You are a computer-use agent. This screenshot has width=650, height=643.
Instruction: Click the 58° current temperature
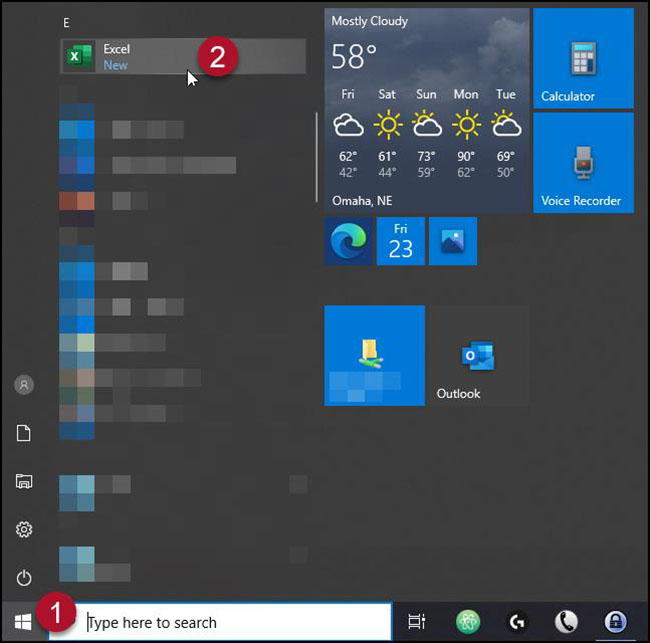point(354,56)
